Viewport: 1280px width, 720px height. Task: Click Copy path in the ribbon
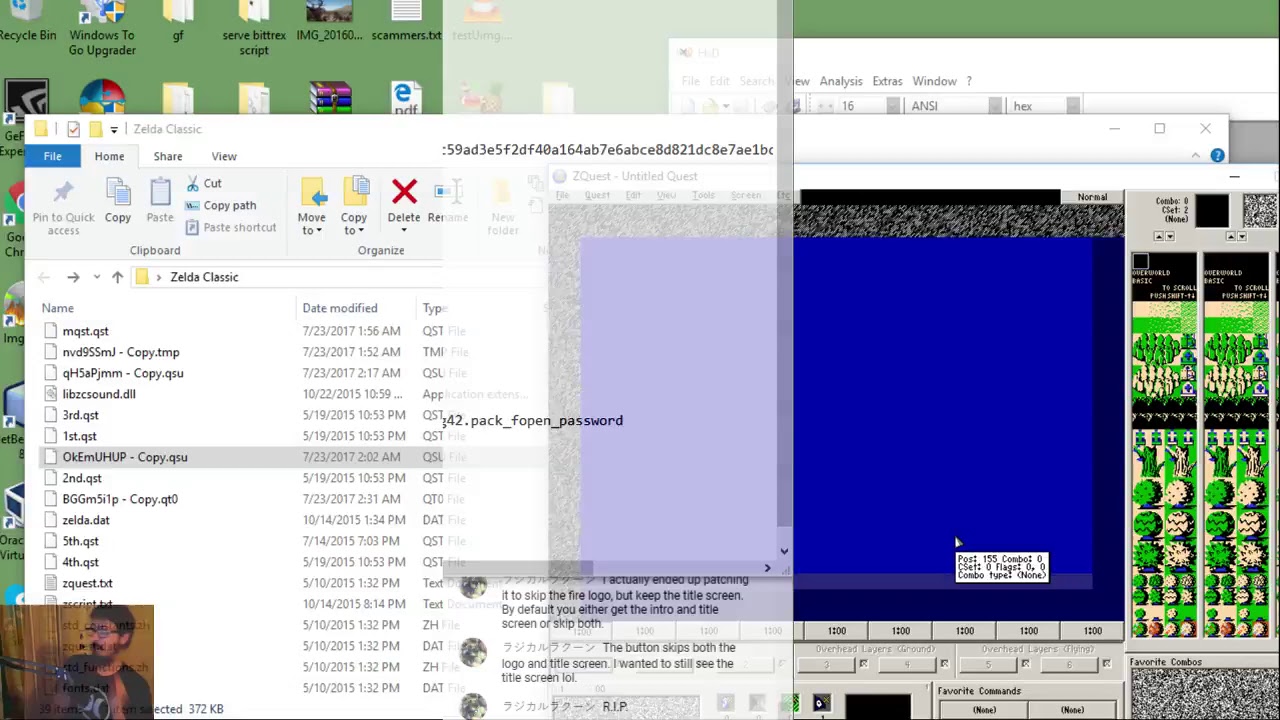coord(221,206)
